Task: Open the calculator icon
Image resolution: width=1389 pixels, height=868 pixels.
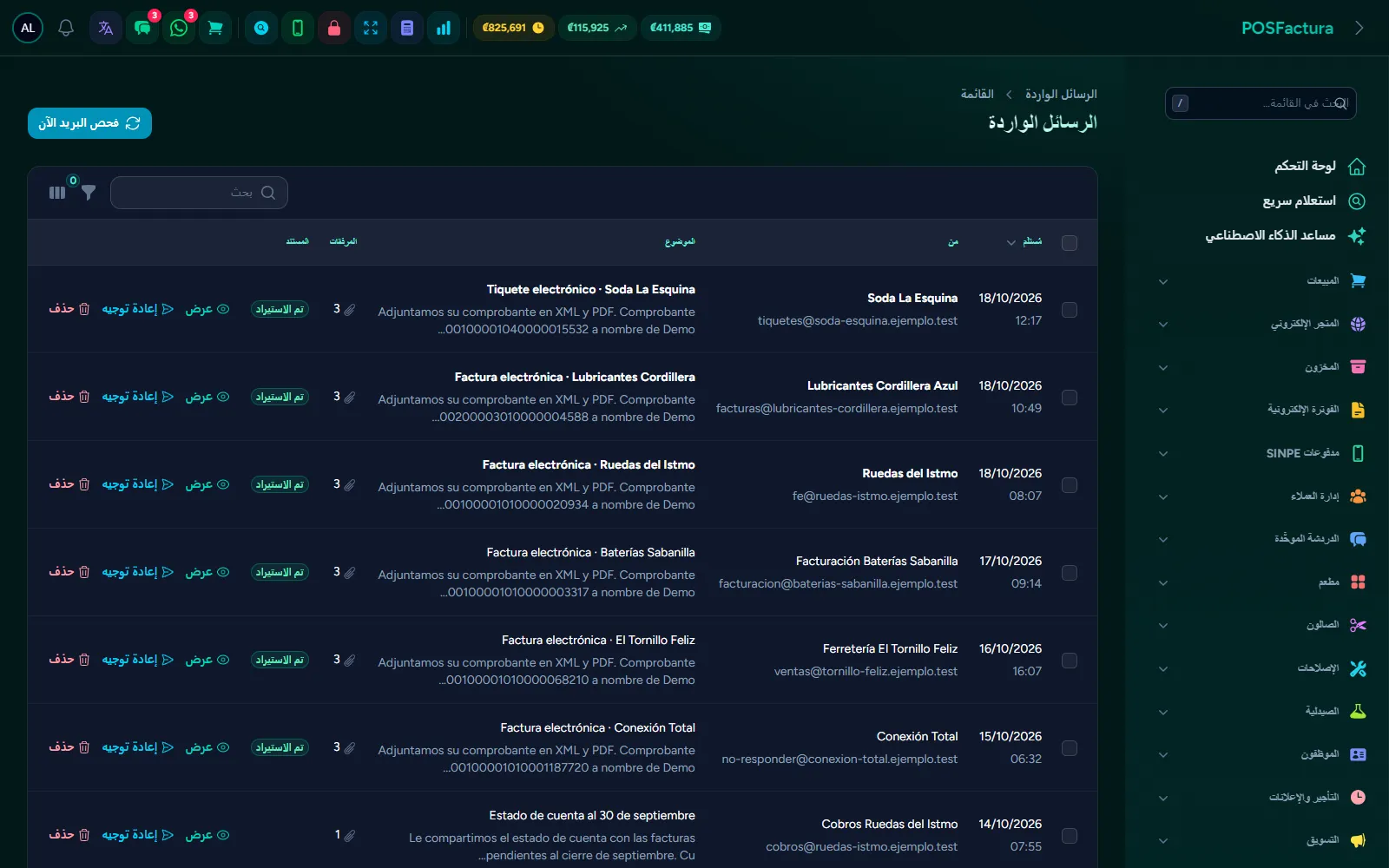Action: [x=407, y=28]
